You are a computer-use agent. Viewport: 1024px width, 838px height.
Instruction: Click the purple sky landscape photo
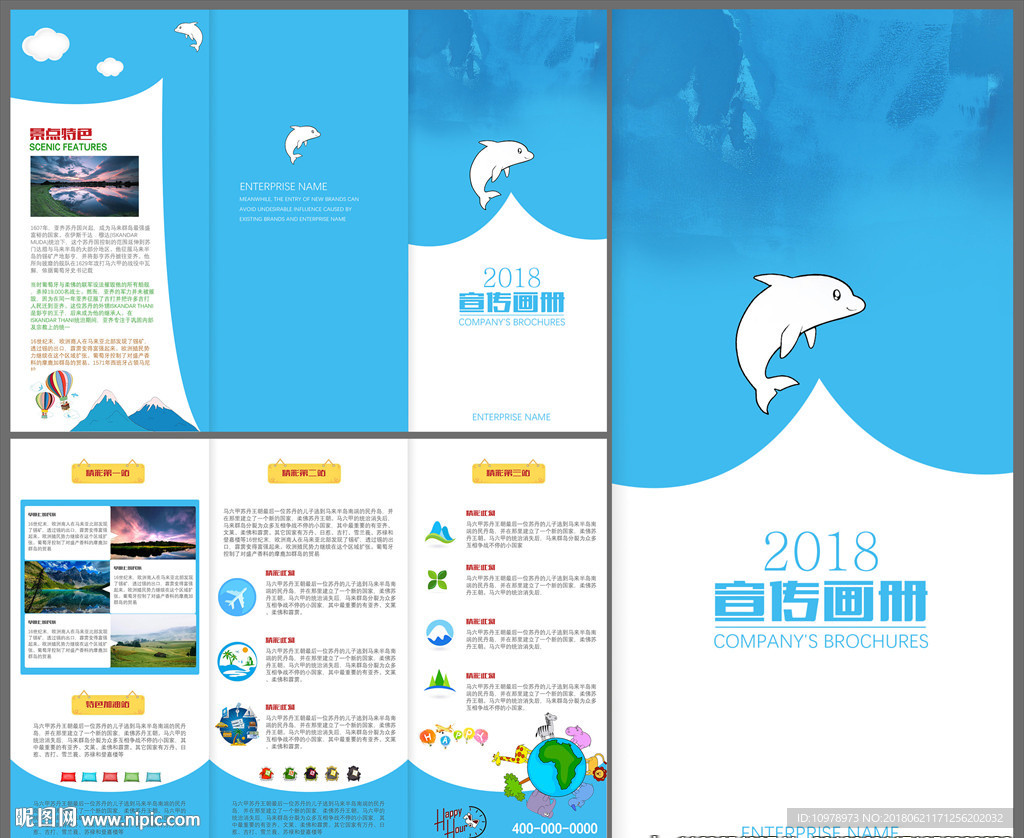(153, 532)
